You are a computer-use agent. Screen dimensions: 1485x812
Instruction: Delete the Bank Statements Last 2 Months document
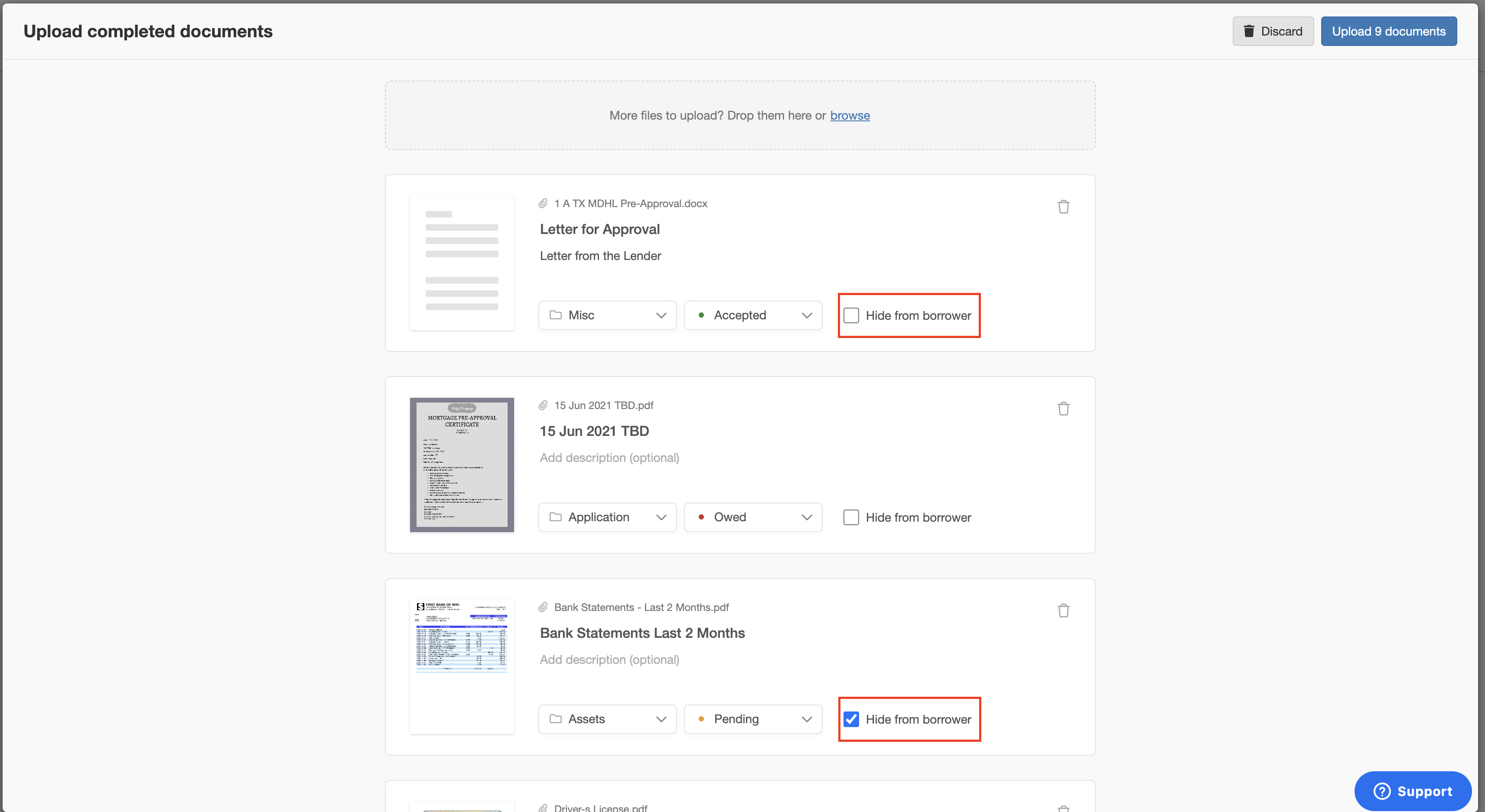(1064, 610)
